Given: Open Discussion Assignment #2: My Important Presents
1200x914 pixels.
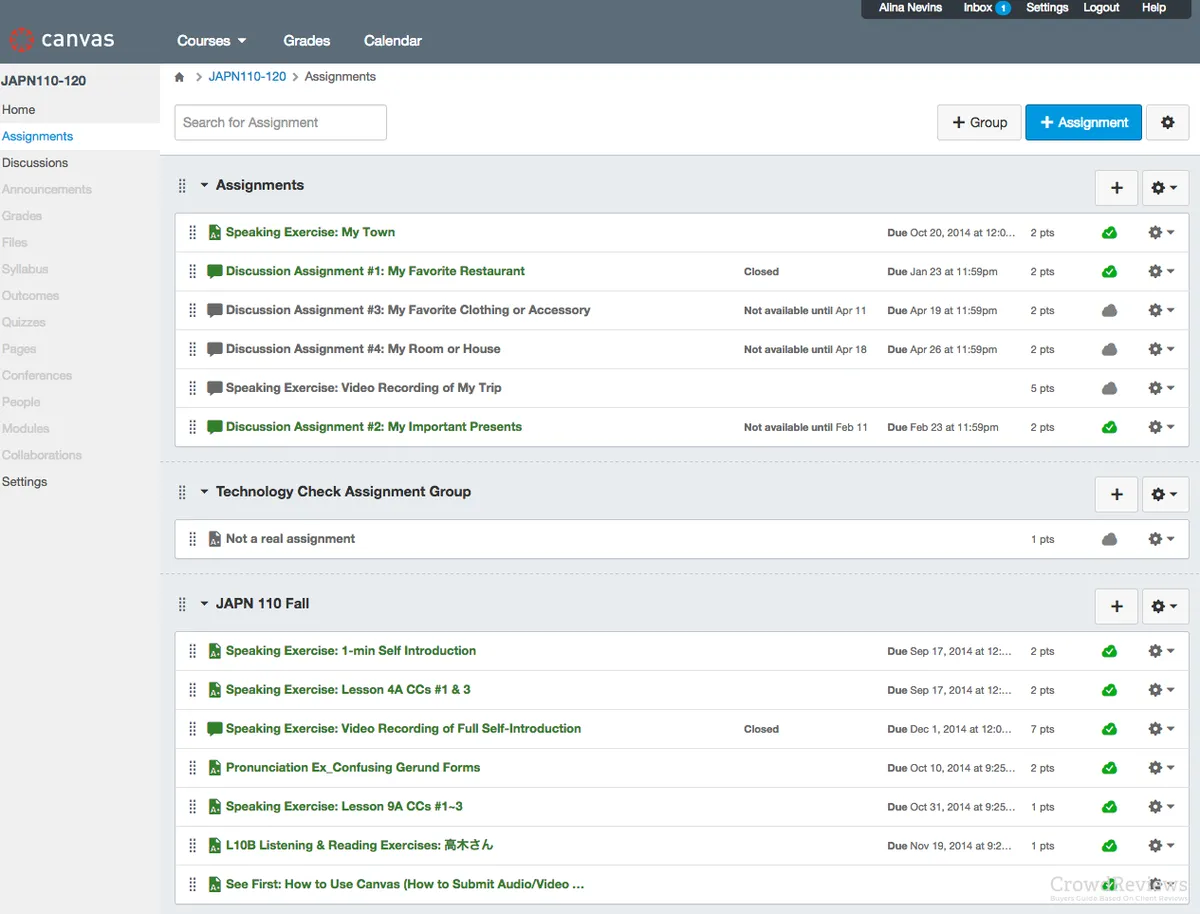Looking at the screenshot, I should pyautogui.click(x=374, y=427).
